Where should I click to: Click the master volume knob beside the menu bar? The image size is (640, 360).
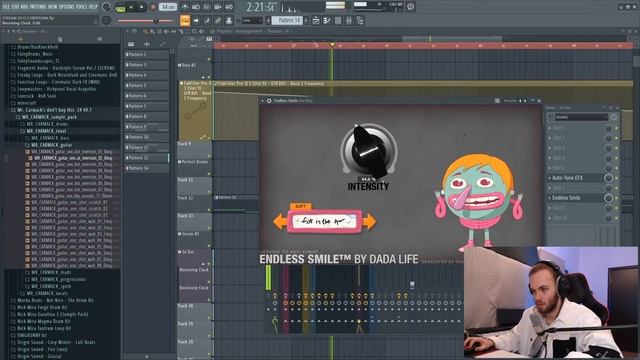pos(107,7)
